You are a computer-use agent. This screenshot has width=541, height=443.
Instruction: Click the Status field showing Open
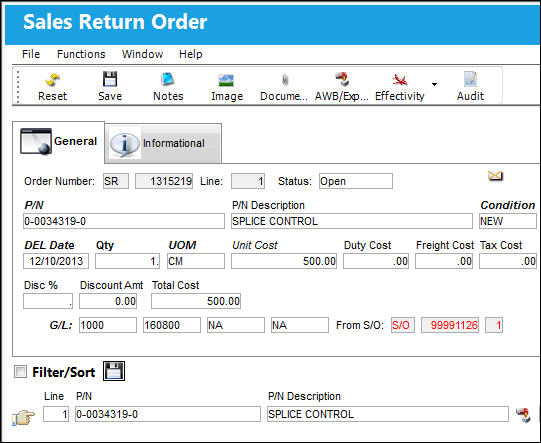click(x=356, y=181)
